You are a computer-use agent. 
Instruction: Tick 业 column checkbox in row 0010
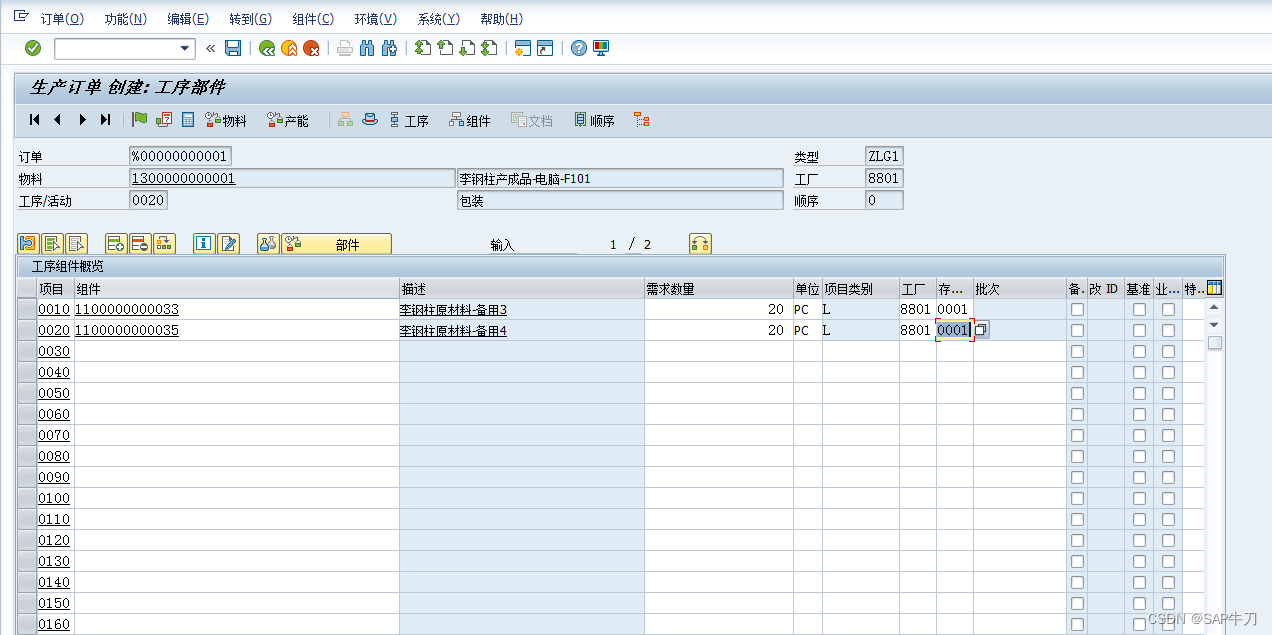coord(1168,309)
